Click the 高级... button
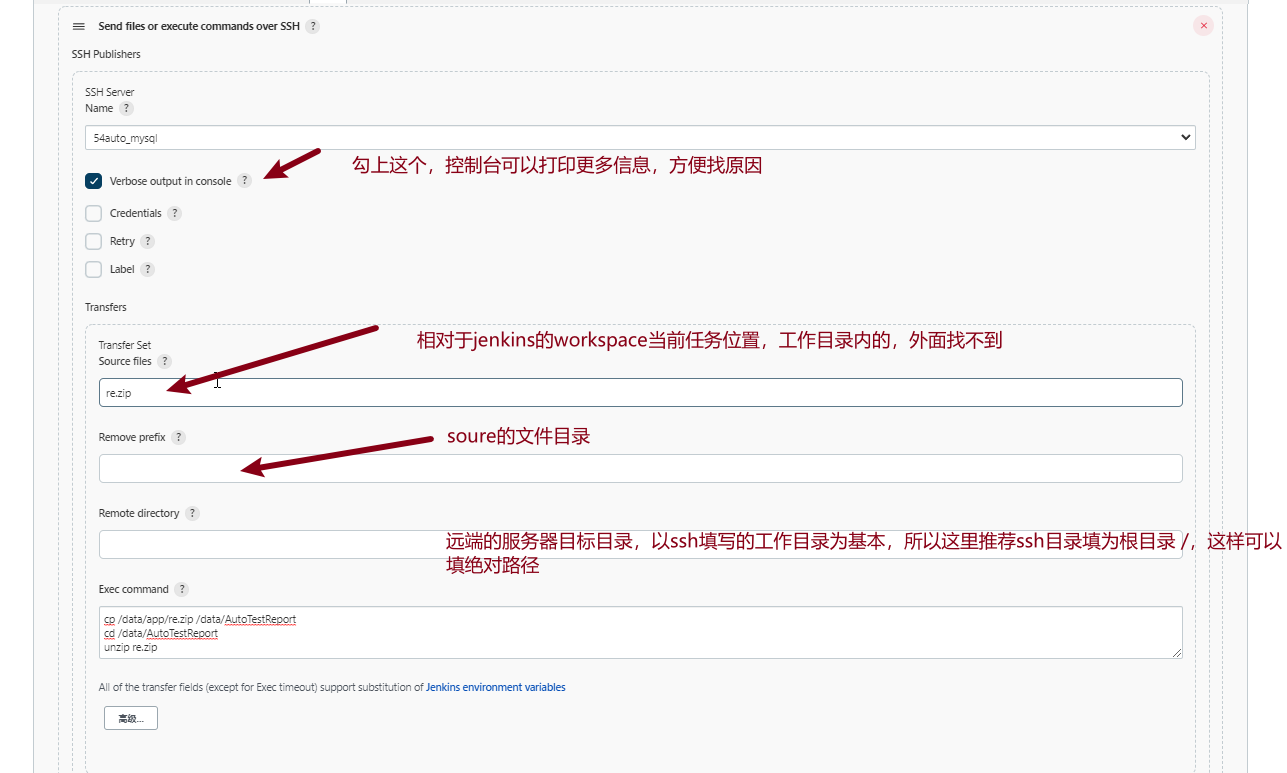 click(x=130, y=717)
